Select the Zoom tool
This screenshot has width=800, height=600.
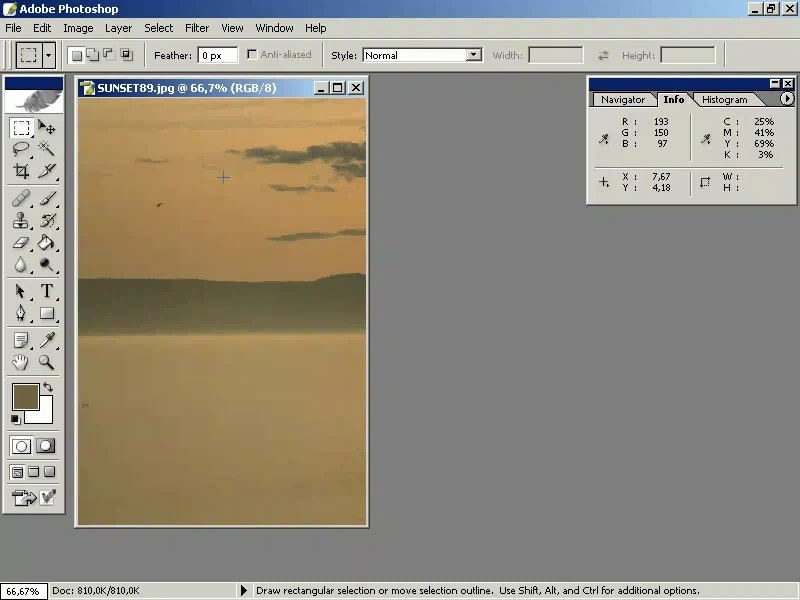click(46, 362)
